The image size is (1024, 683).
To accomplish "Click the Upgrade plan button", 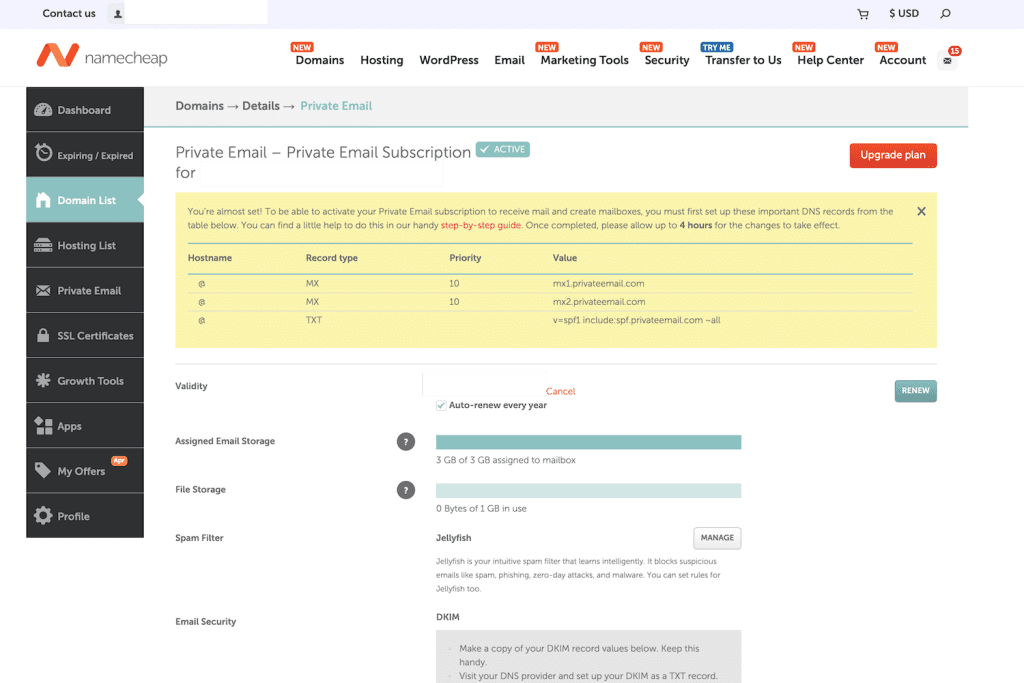I will (x=893, y=155).
